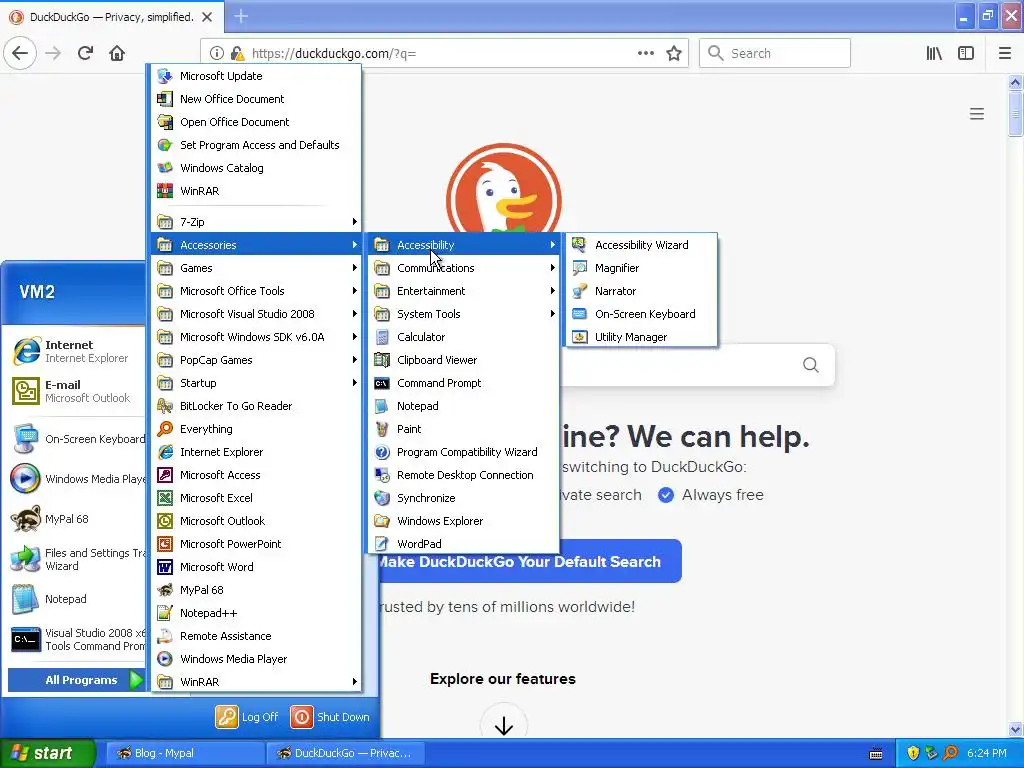The width and height of the screenshot is (1024, 768).
Task: Expand WinRAR folder at menu bottom
Action: (x=256, y=682)
